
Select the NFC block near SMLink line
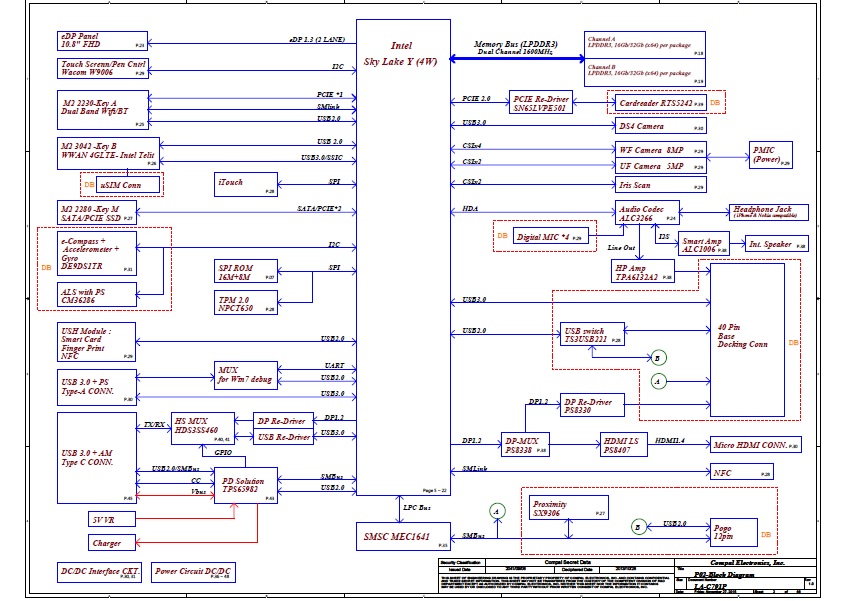pyautogui.click(x=741, y=472)
